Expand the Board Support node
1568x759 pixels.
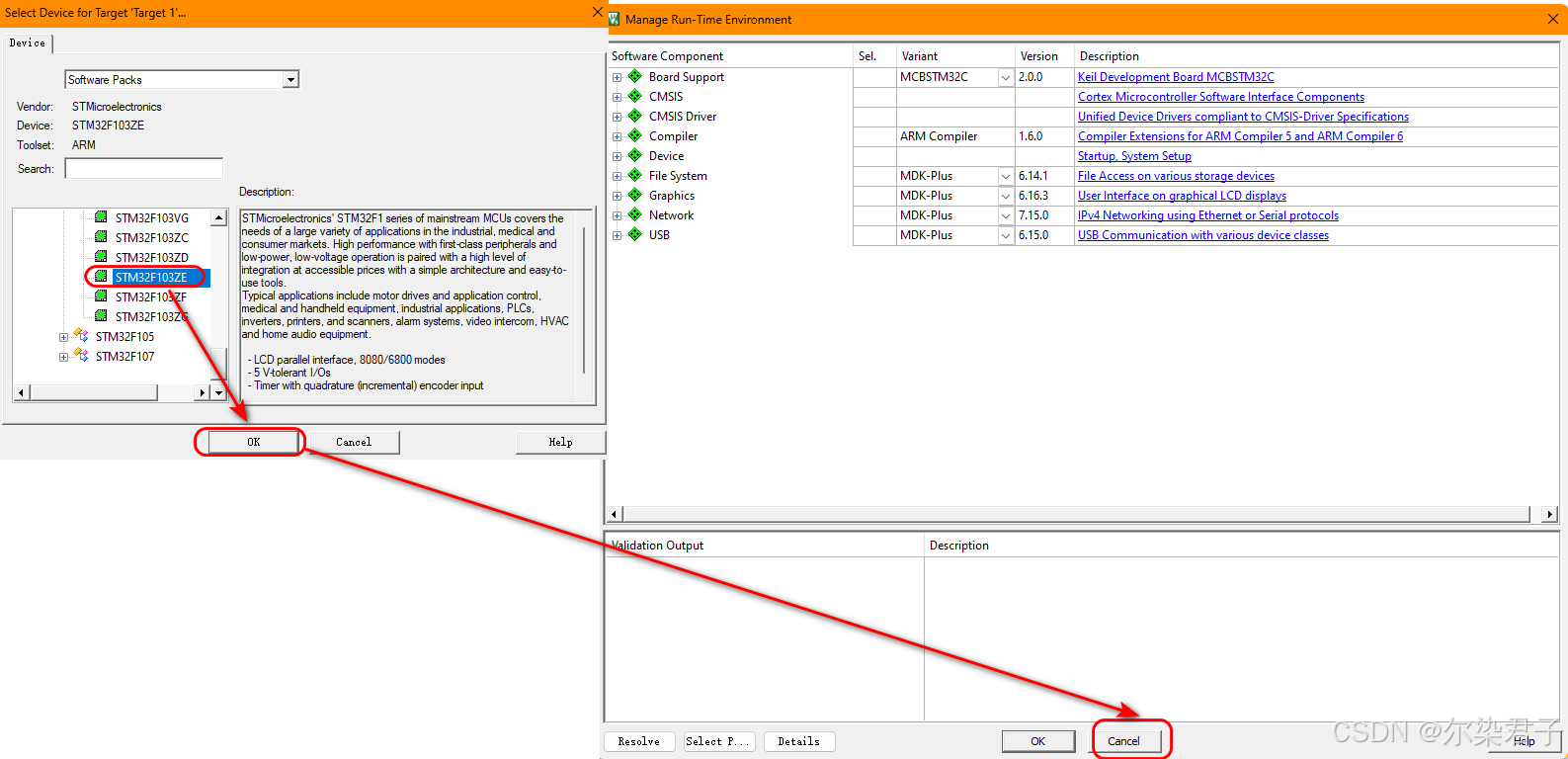(617, 77)
